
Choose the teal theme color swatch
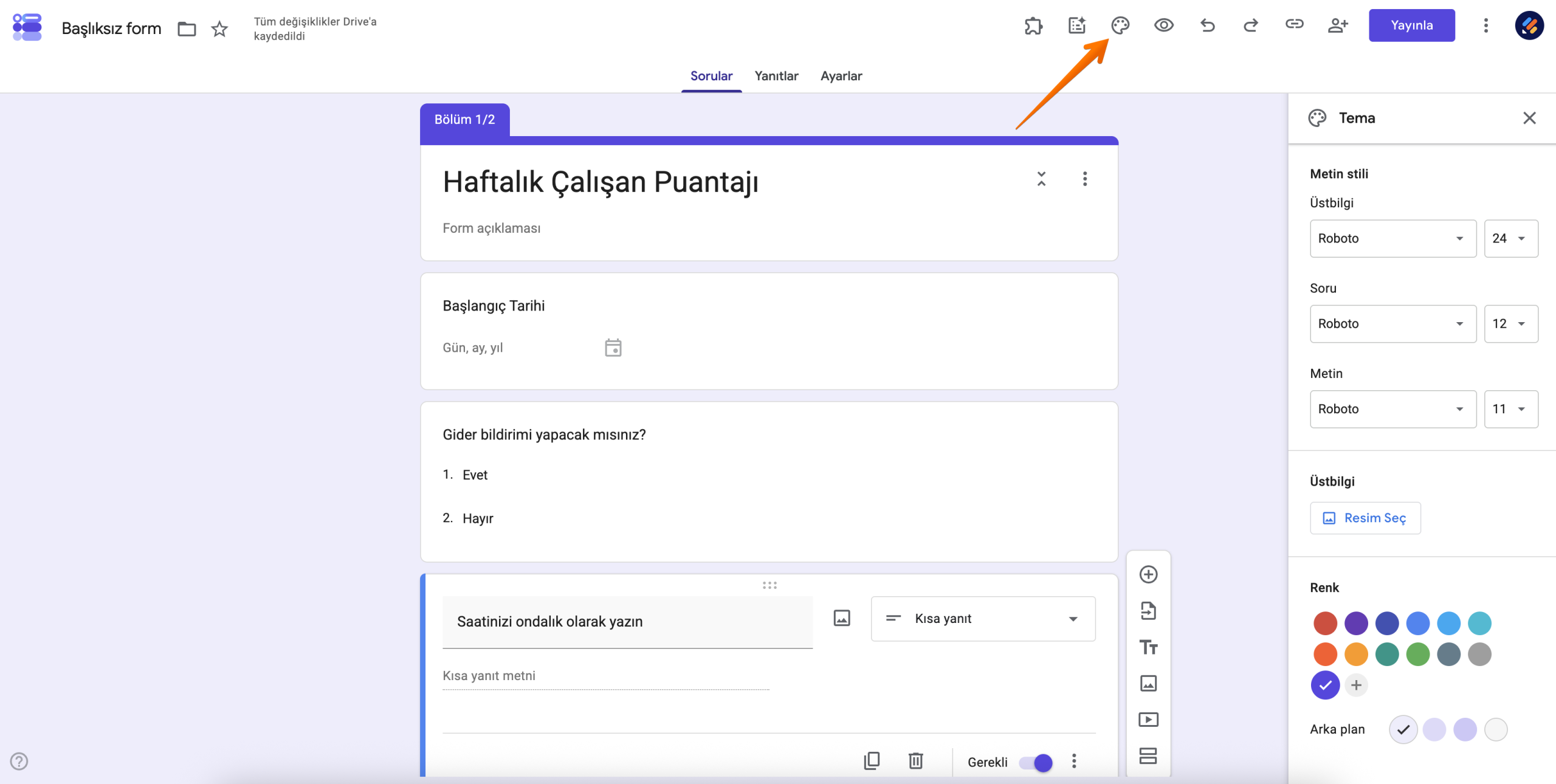pos(1387,655)
